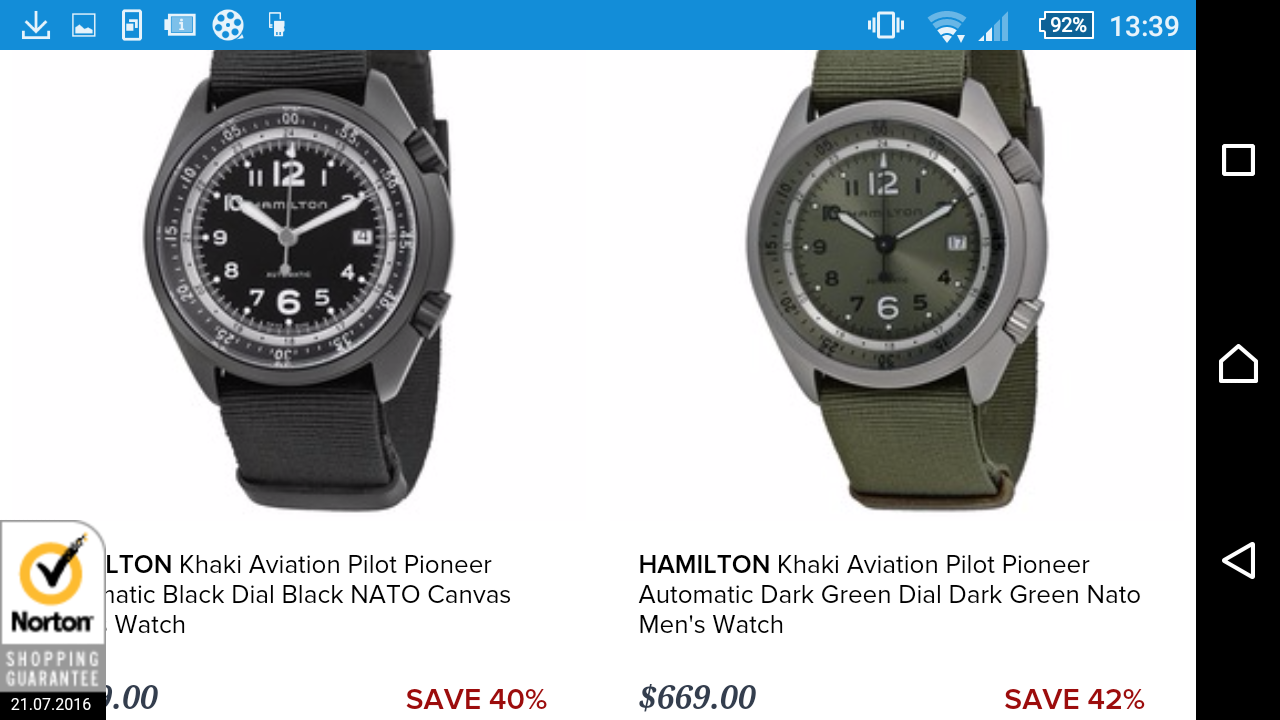Open the recent apps overview
Image resolution: width=1280 pixels, height=720 pixels.
[1238, 160]
